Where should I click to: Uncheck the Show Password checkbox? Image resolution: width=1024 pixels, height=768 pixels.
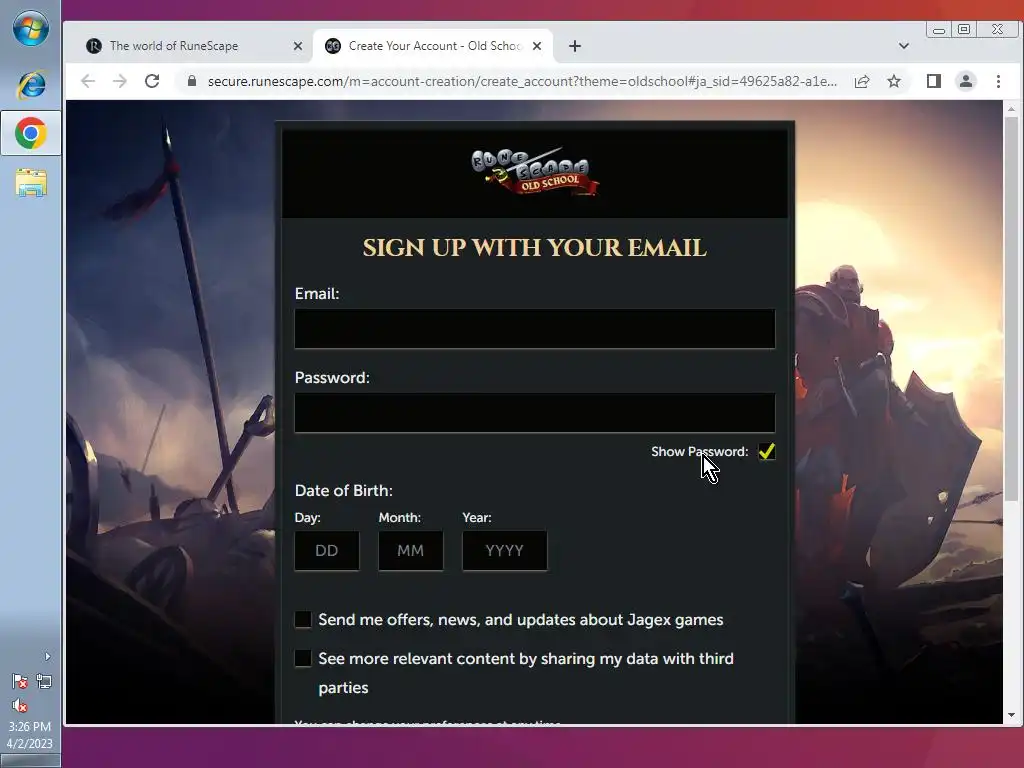tap(767, 451)
